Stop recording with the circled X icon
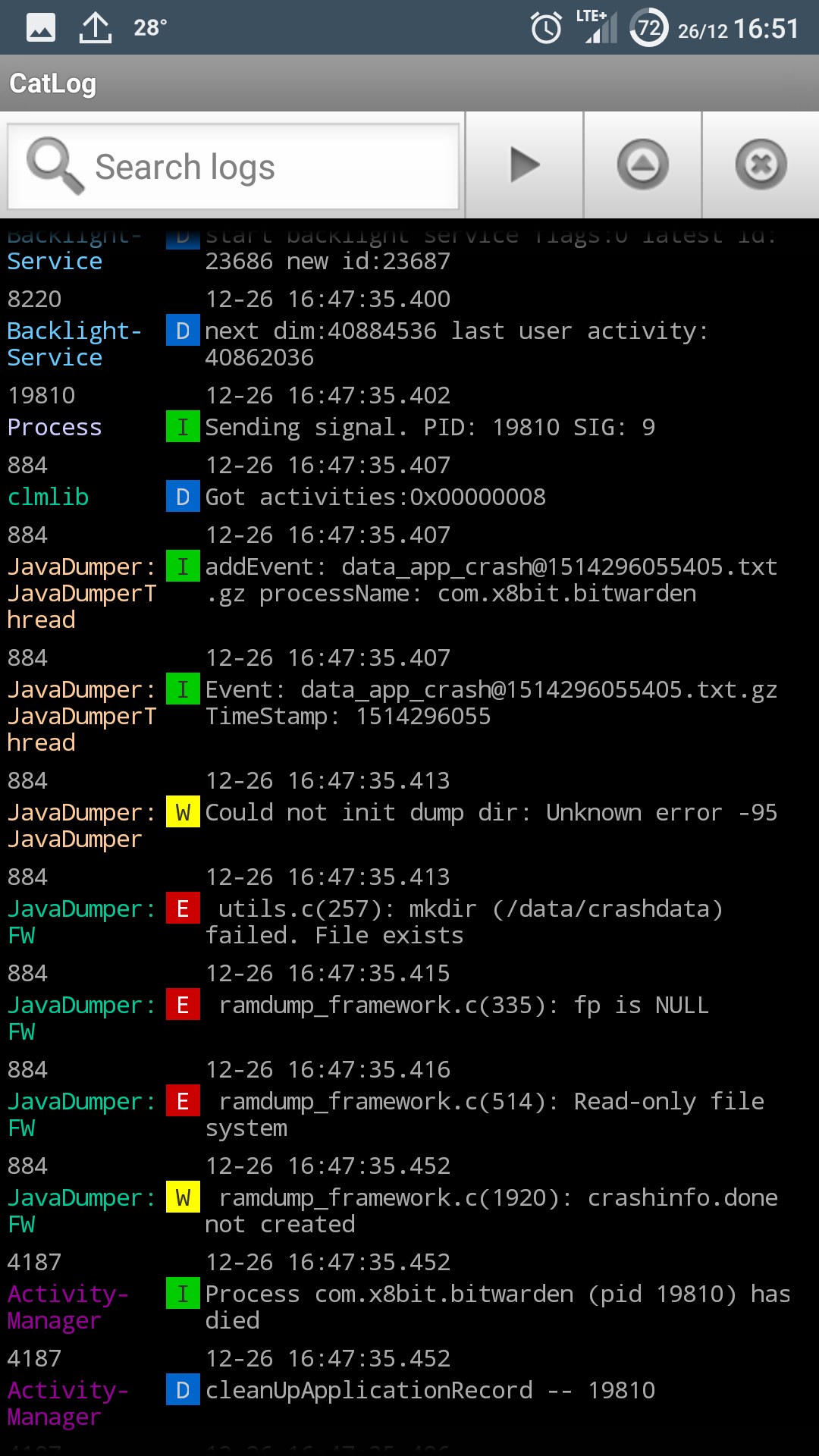The image size is (819, 1456). (761, 165)
